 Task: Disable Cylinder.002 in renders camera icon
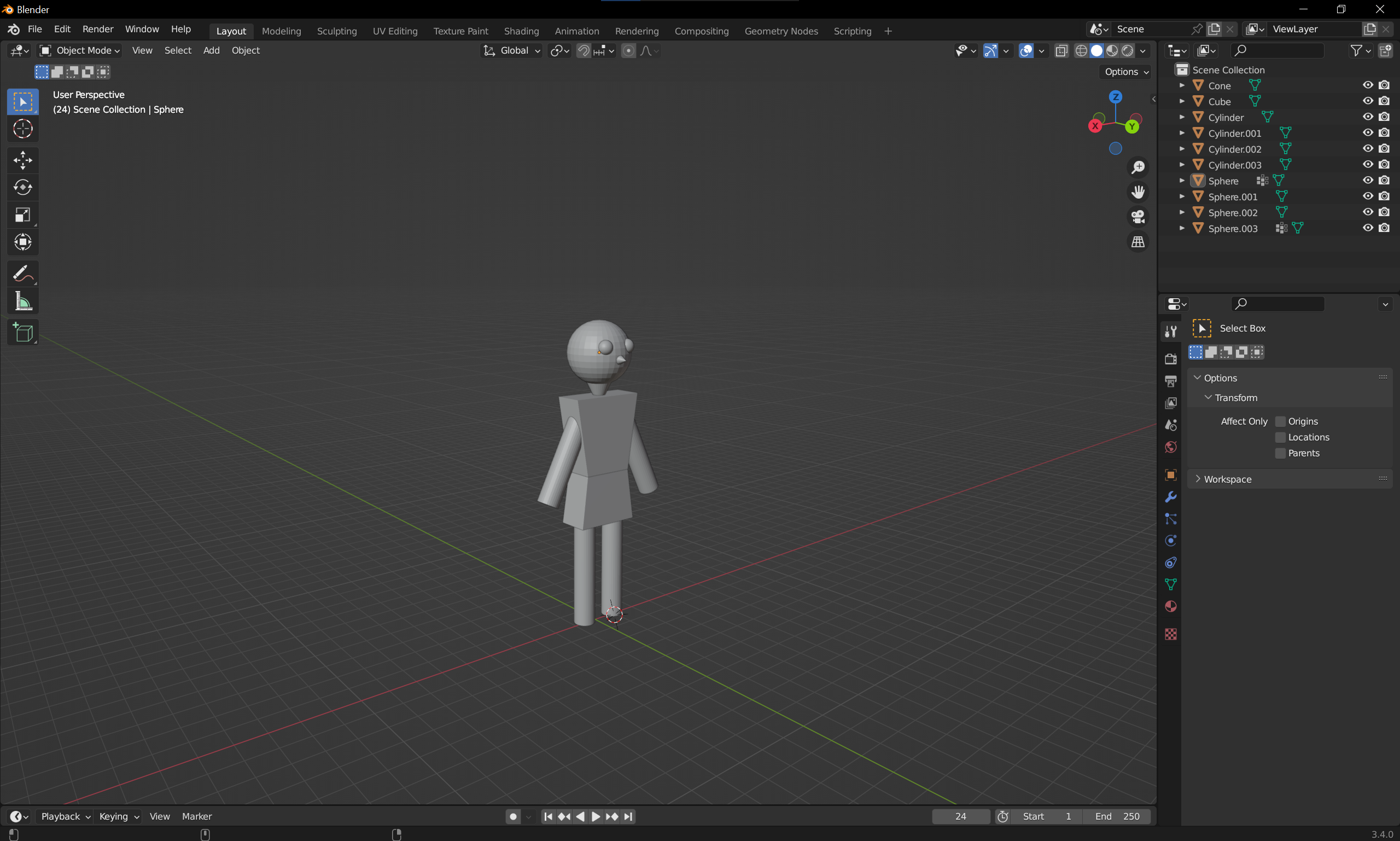pyautogui.click(x=1384, y=148)
